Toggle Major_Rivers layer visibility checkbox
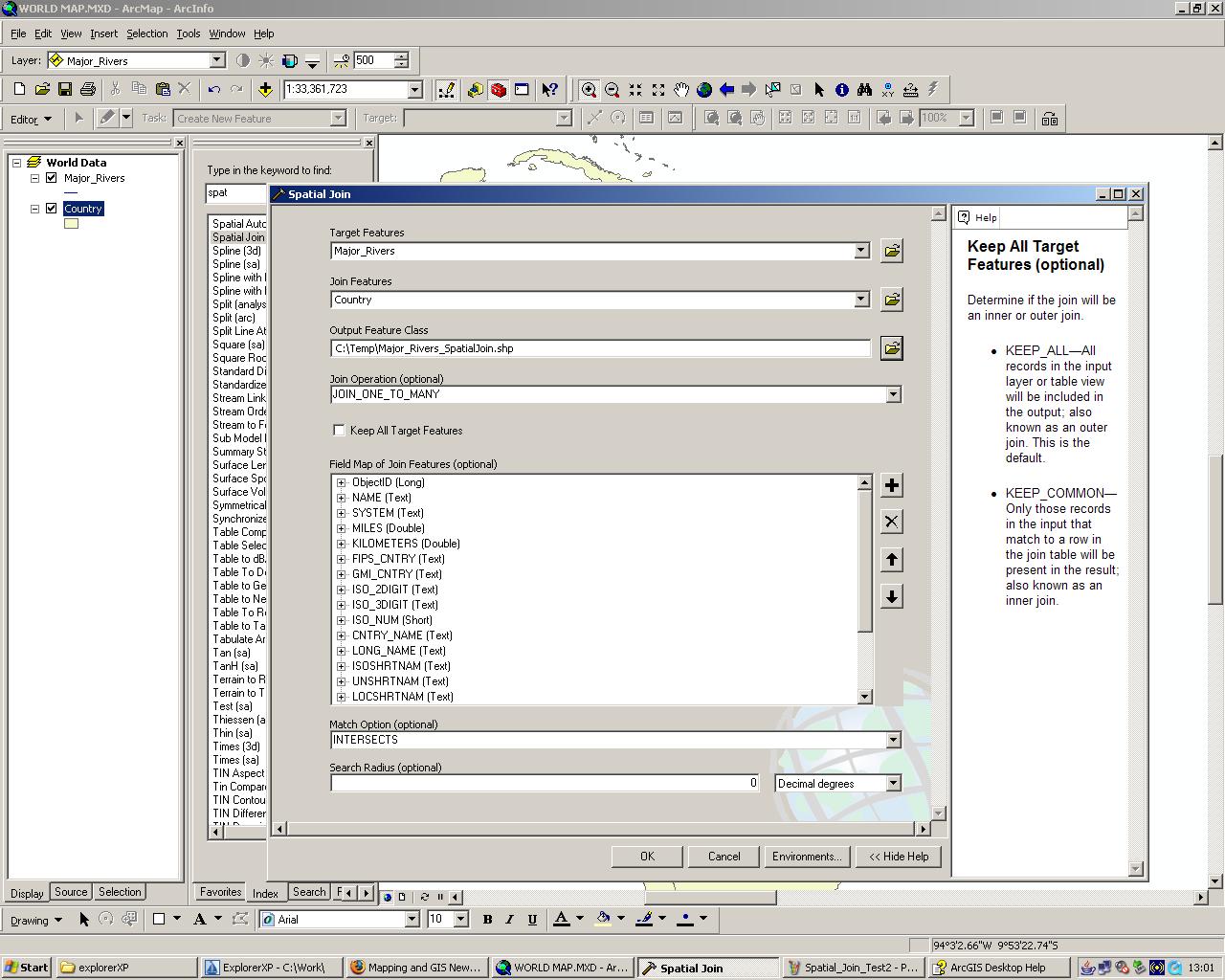The width and height of the screenshot is (1225, 980). point(52,178)
